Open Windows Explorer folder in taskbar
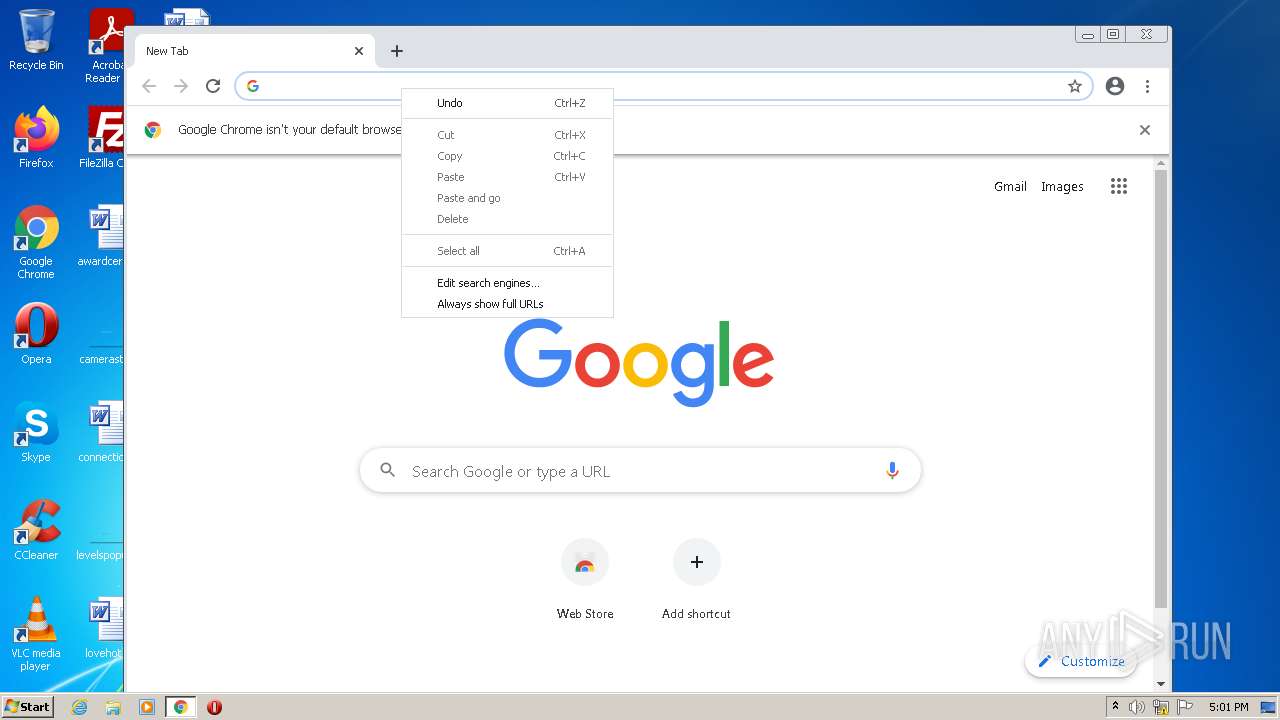 pos(113,707)
